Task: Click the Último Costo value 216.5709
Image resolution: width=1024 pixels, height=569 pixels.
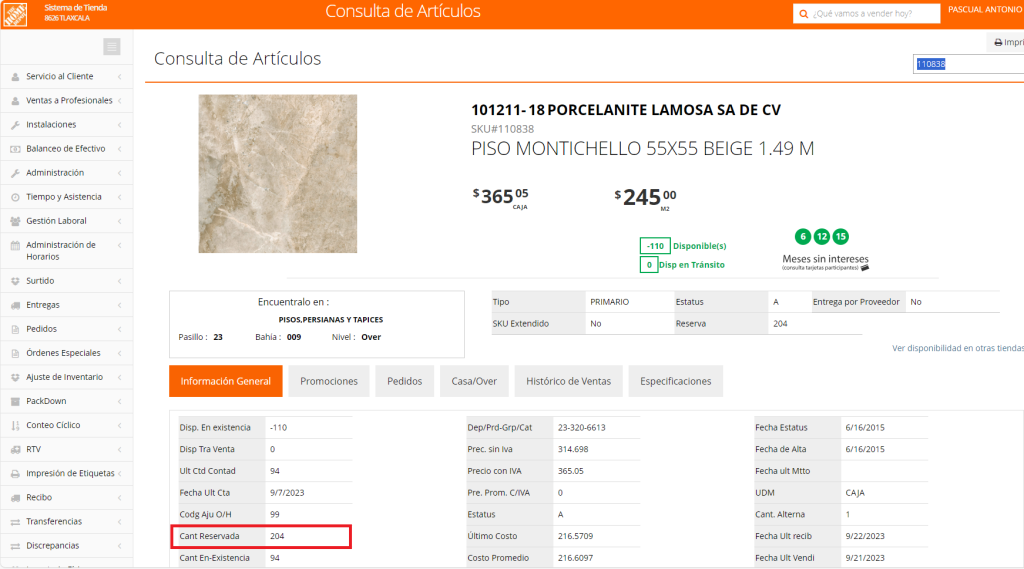Action: (575, 536)
